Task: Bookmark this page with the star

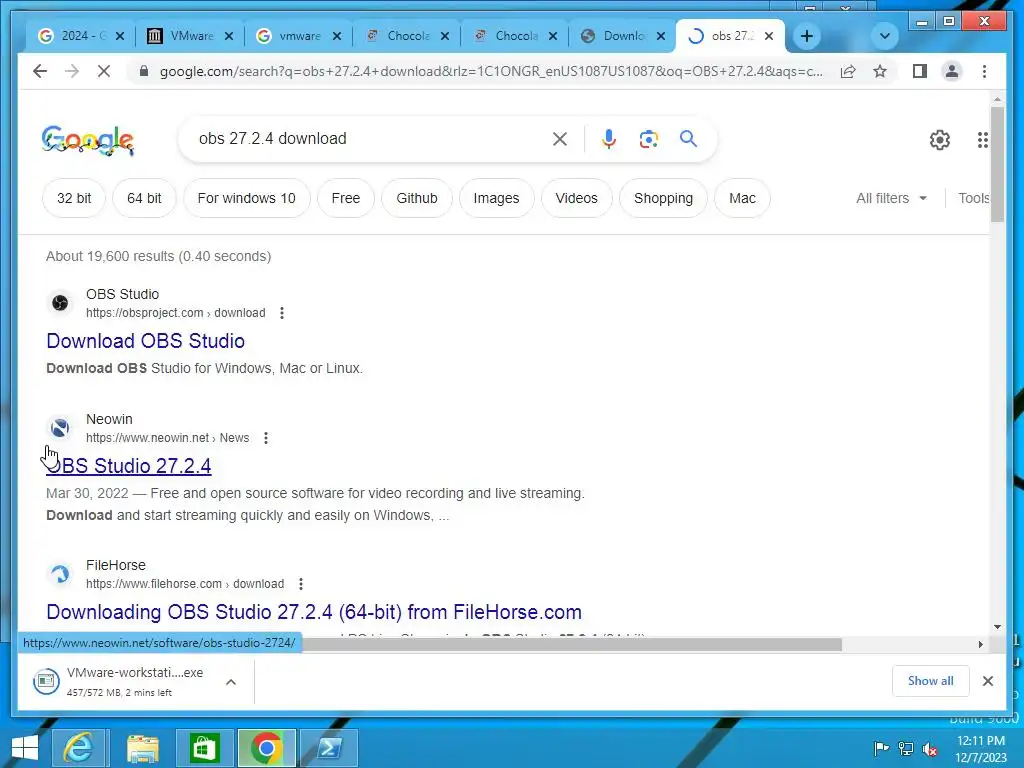Action: click(x=880, y=71)
